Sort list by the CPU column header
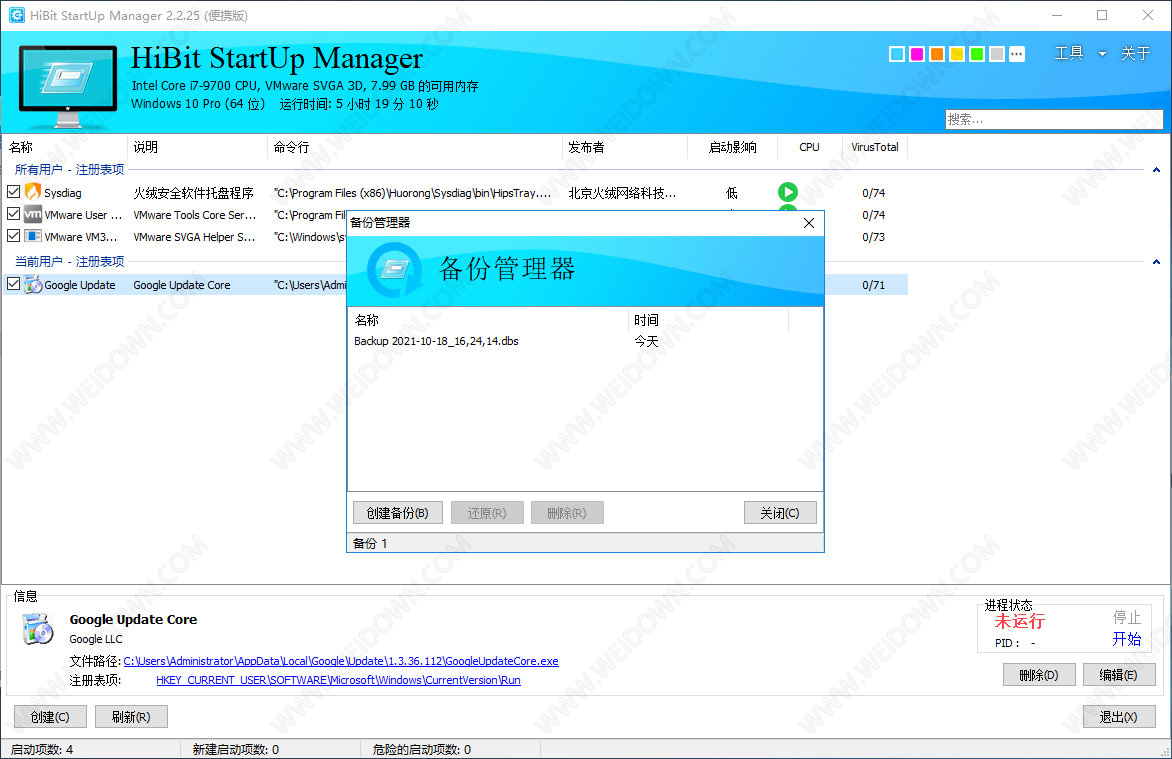This screenshot has width=1172, height=759. [809, 147]
